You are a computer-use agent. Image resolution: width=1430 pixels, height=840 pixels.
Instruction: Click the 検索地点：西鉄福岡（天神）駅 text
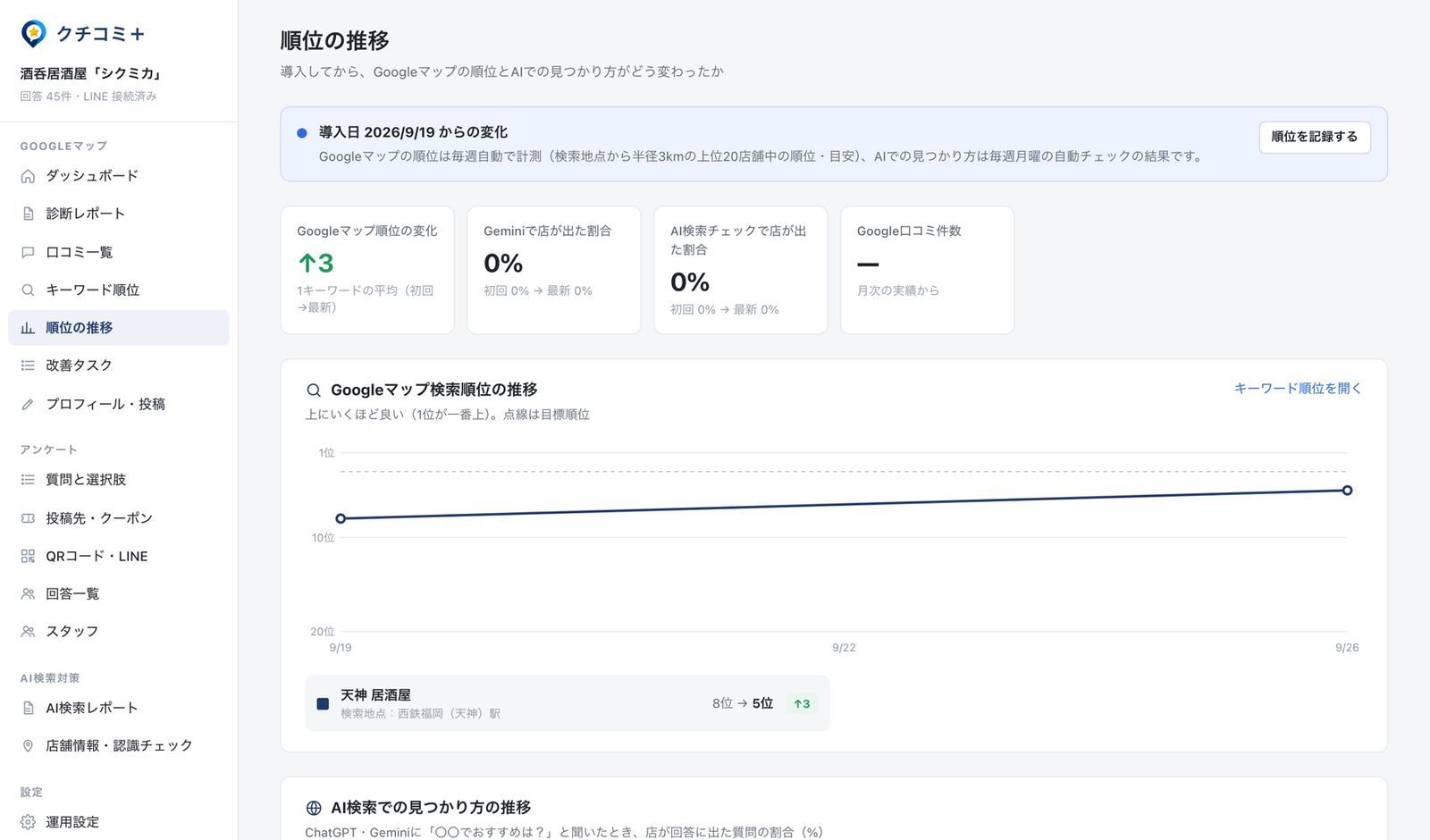(420, 714)
